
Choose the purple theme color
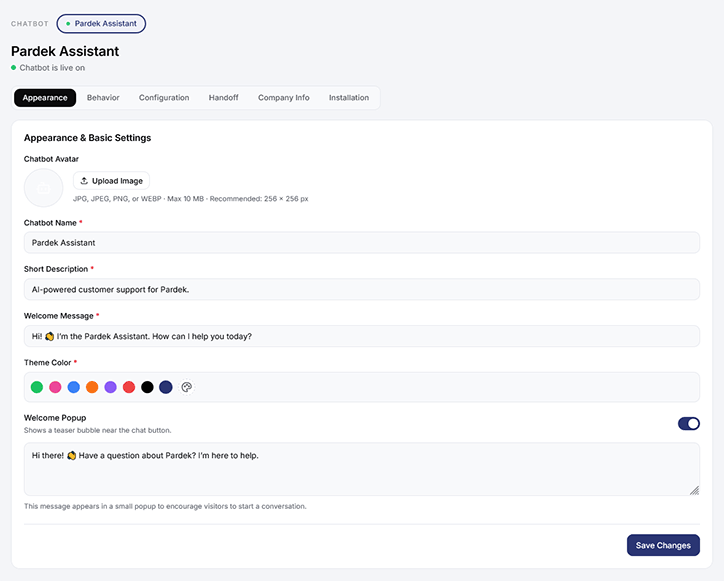coord(110,387)
